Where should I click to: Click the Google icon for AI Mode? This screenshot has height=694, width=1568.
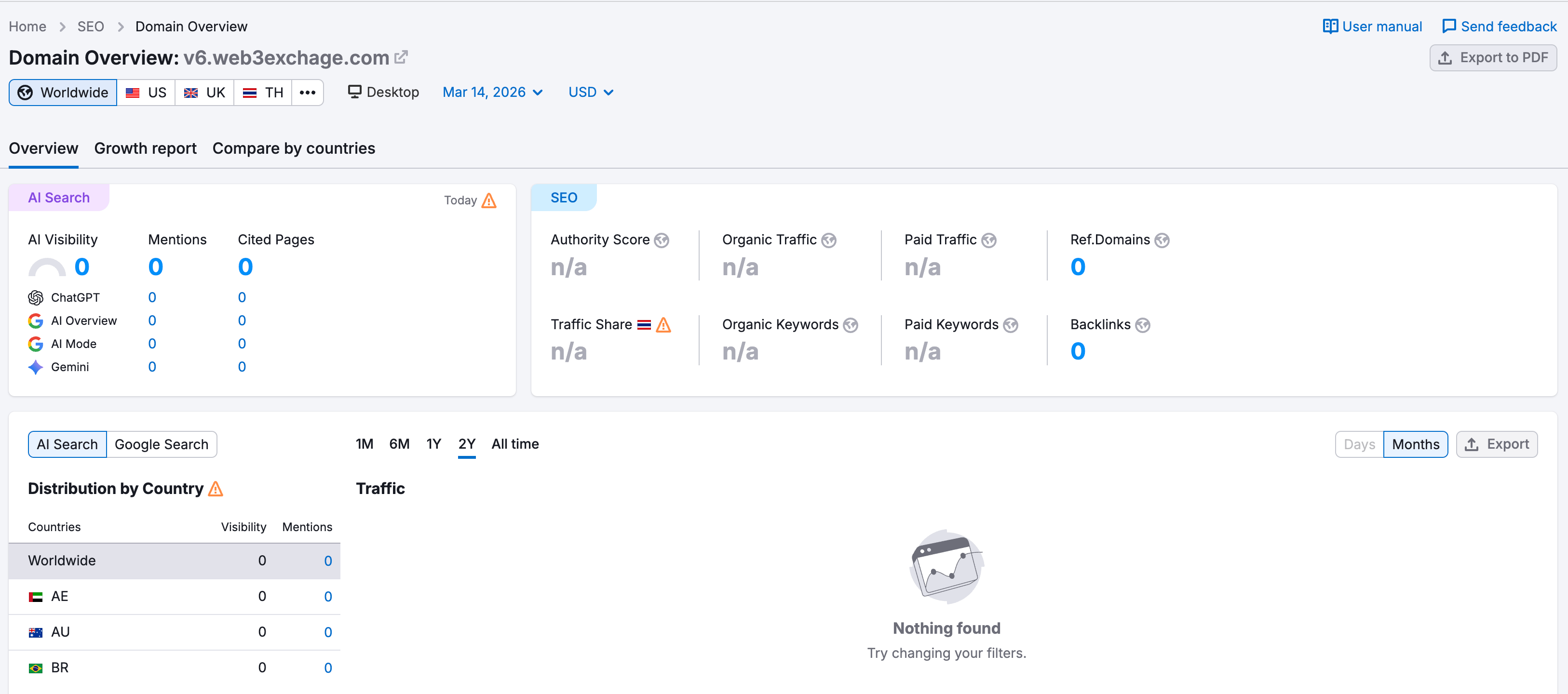pyautogui.click(x=36, y=344)
